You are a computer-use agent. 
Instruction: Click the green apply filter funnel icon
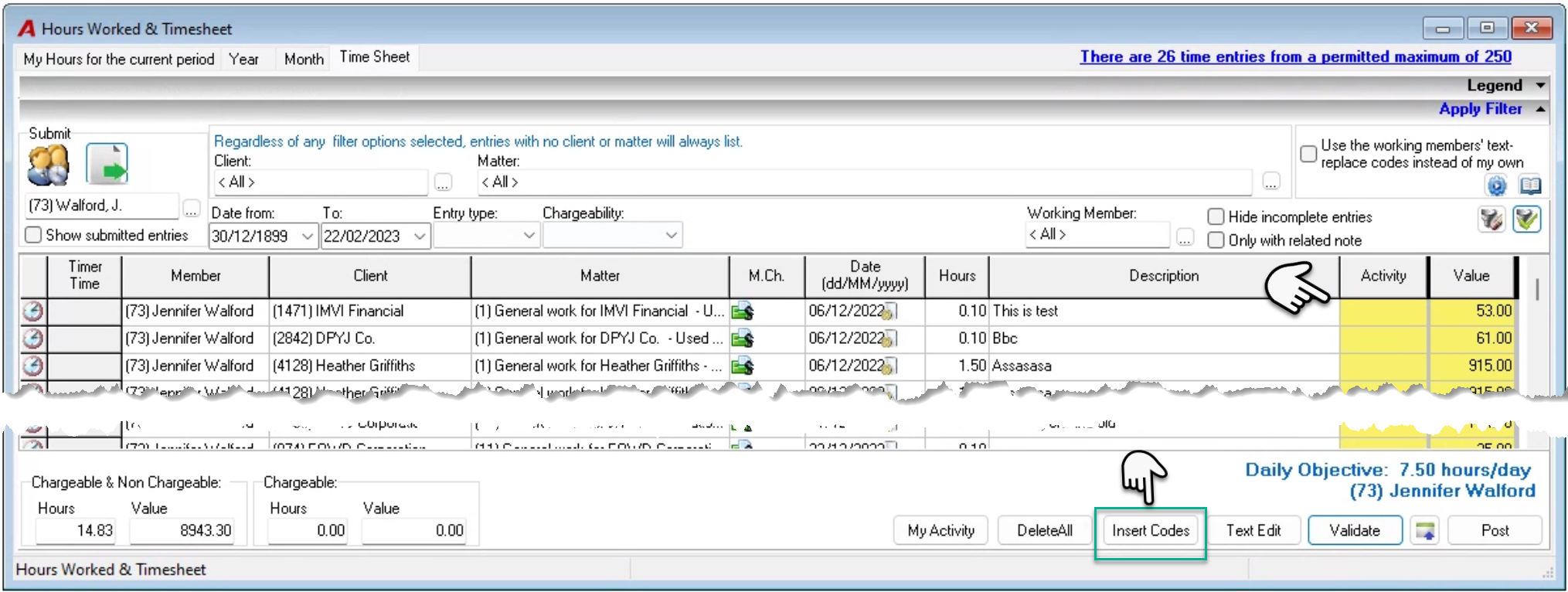pyautogui.click(x=1527, y=219)
